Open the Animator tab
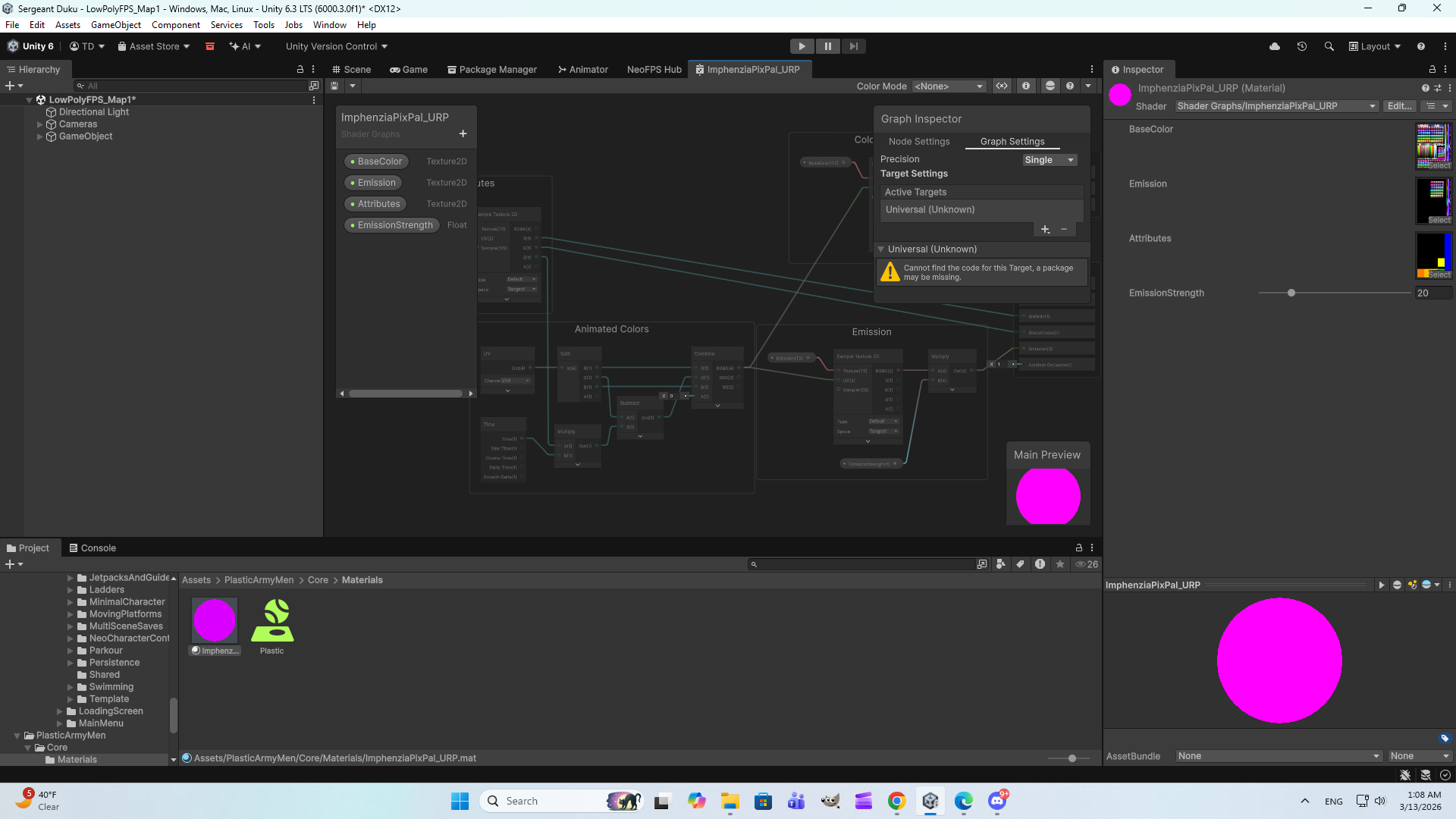This screenshot has height=819, width=1456. click(x=583, y=69)
